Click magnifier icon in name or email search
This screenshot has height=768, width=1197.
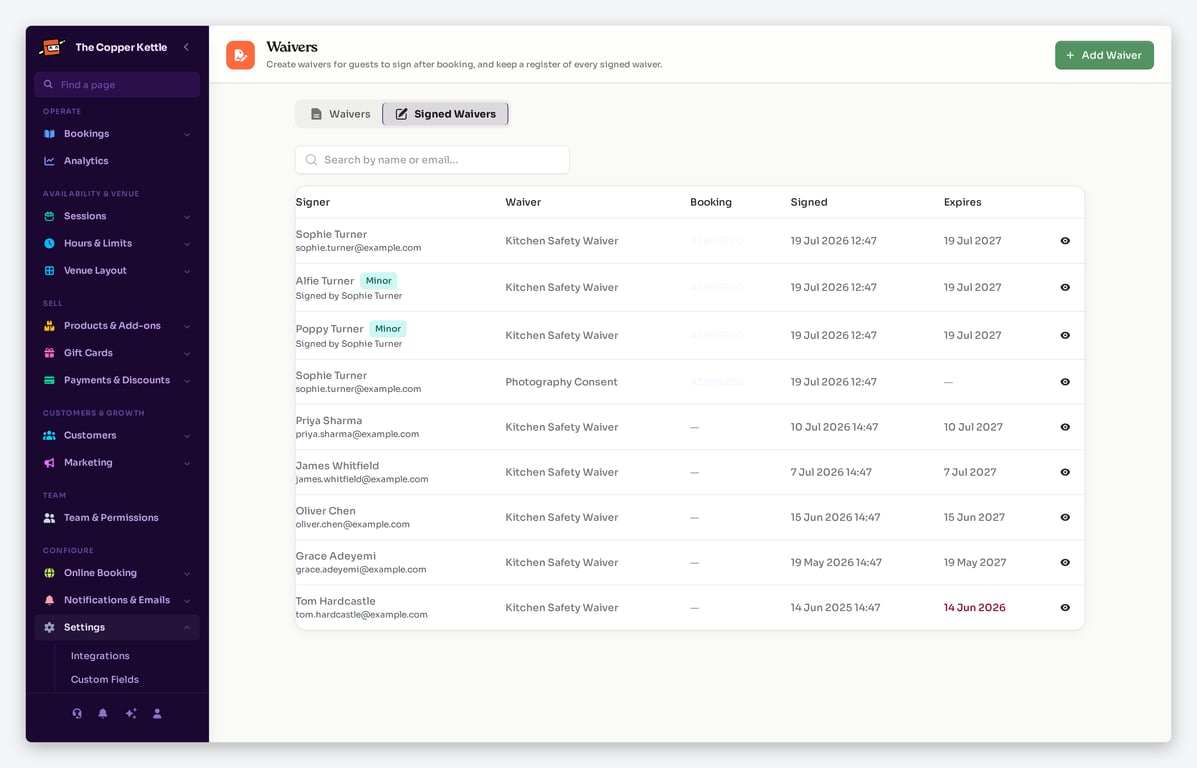click(x=311, y=160)
